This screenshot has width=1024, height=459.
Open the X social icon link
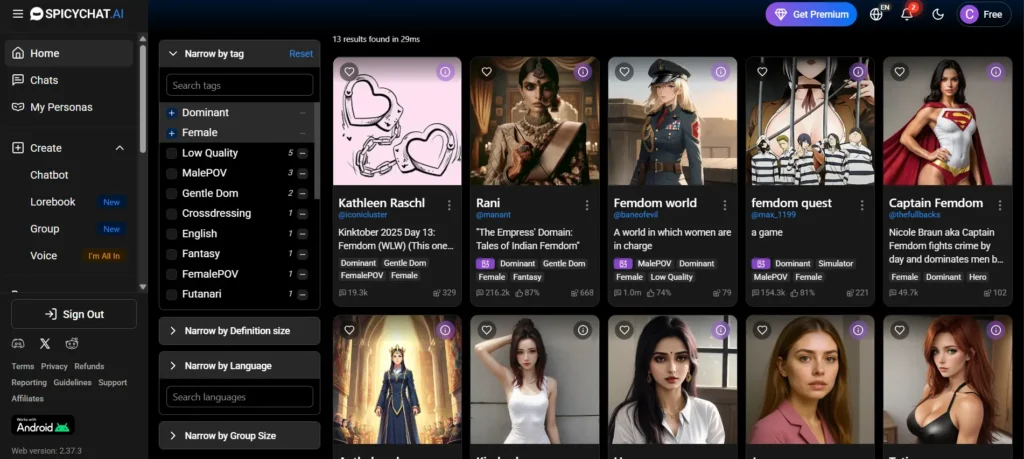pyautogui.click(x=44, y=343)
